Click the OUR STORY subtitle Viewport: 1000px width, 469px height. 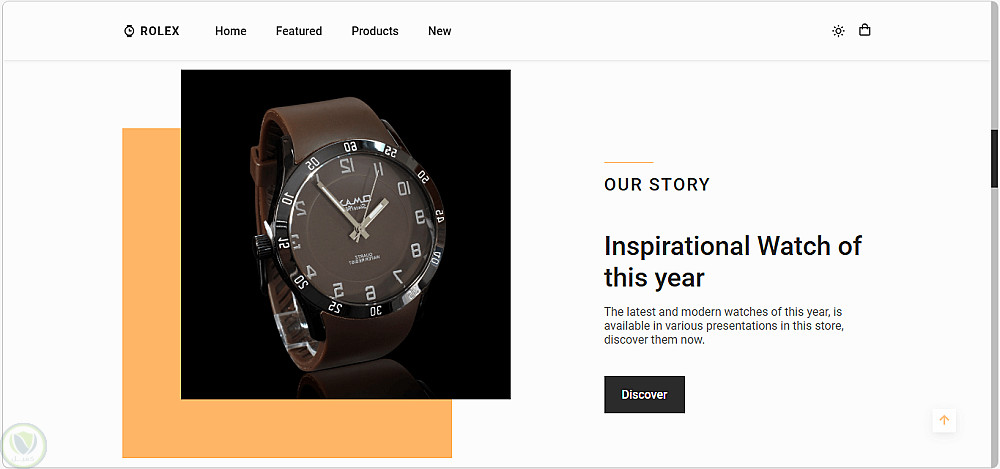point(657,184)
